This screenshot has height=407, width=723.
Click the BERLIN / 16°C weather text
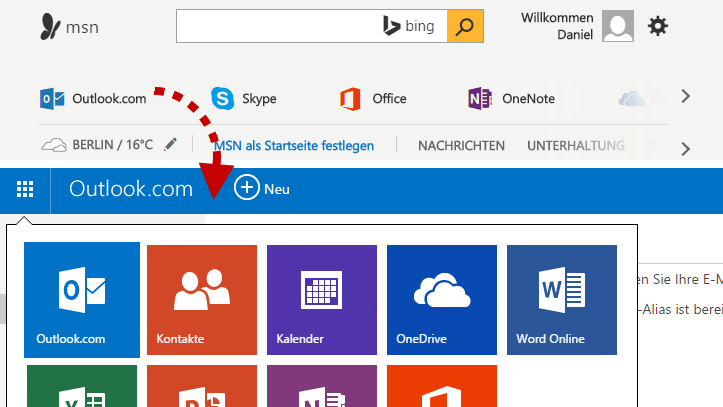[x=113, y=145]
